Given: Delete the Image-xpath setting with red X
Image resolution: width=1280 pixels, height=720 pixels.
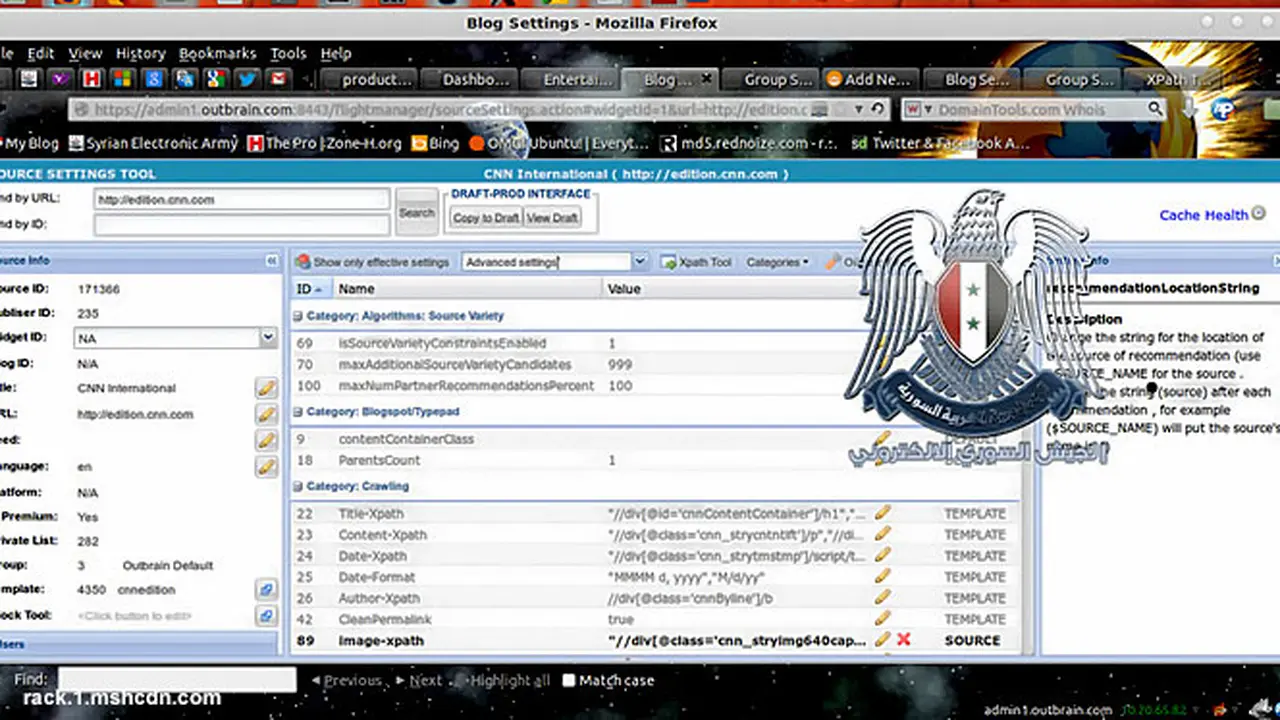Looking at the screenshot, I should tap(904, 639).
